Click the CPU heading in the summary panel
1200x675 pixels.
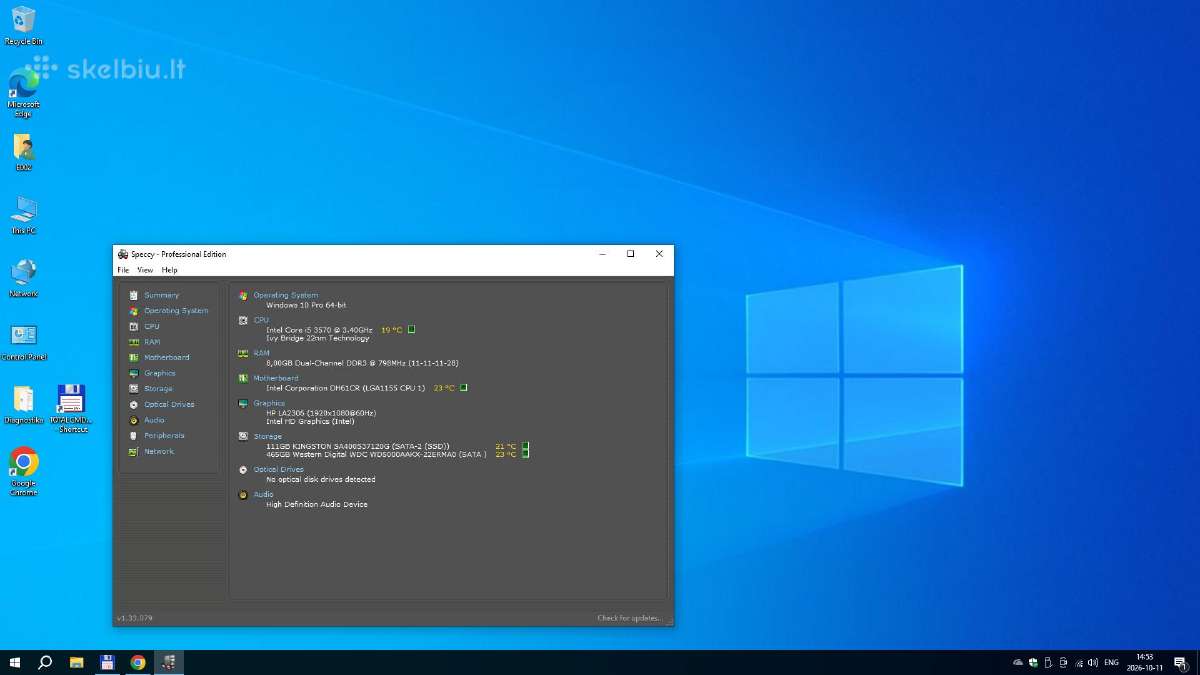coord(261,320)
